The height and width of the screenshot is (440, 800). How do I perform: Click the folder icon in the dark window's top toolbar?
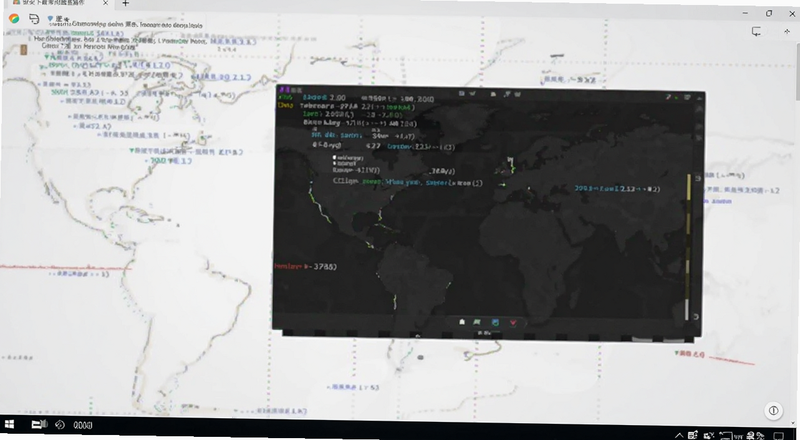493,94
